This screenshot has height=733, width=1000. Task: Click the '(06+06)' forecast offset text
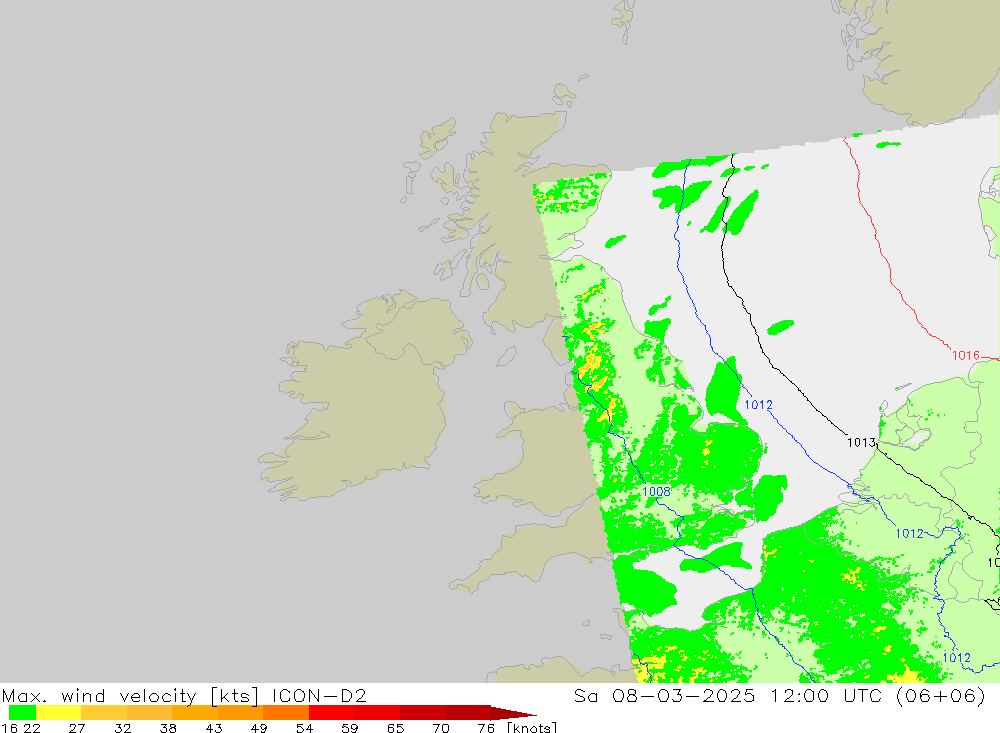coord(941,695)
